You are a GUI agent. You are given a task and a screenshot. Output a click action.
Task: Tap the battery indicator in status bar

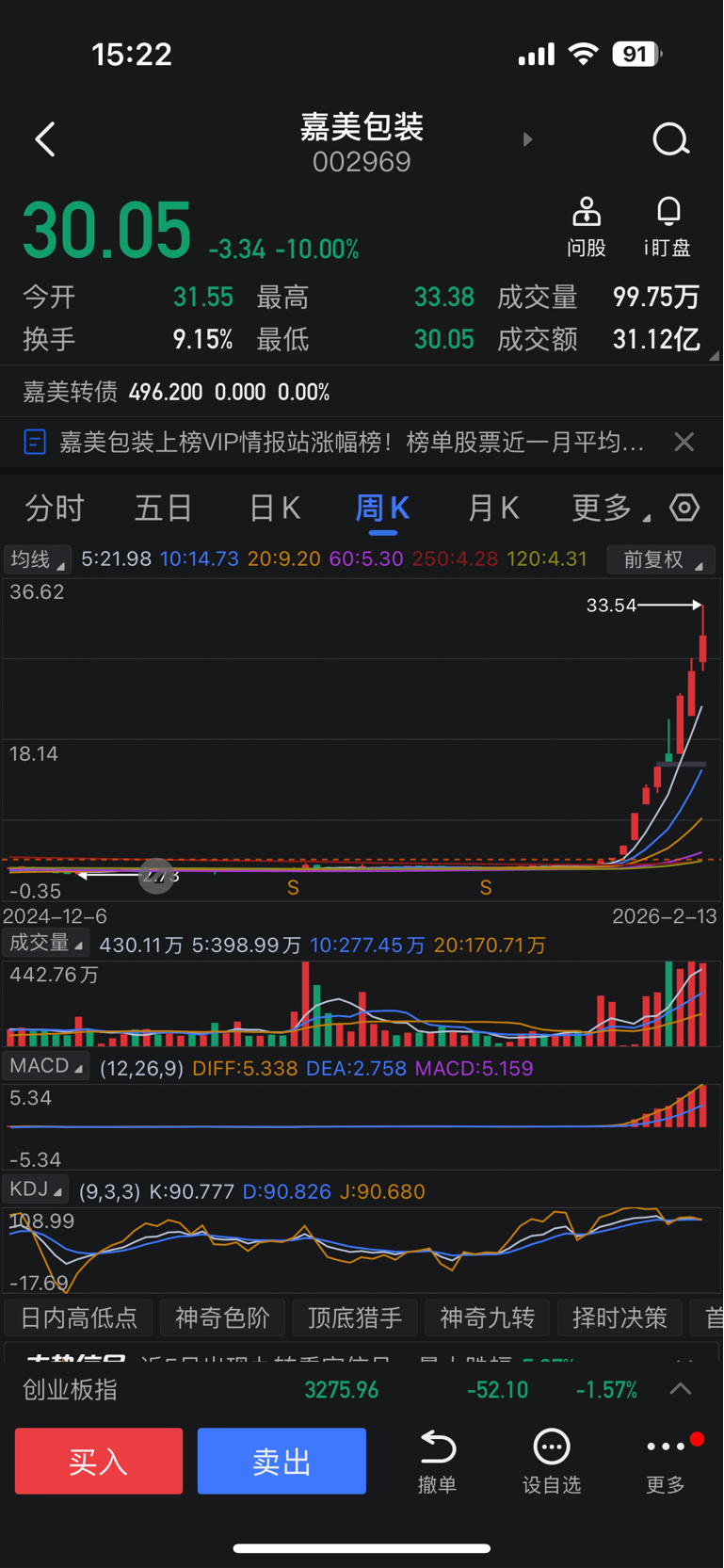(x=637, y=54)
